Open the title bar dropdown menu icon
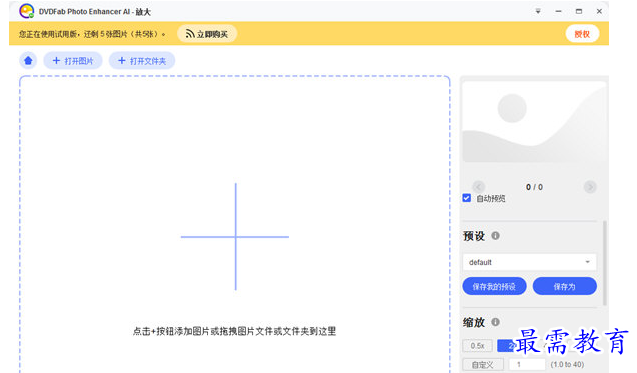The image size is (637, 373). pyautogui.click(x=538, y=11)
